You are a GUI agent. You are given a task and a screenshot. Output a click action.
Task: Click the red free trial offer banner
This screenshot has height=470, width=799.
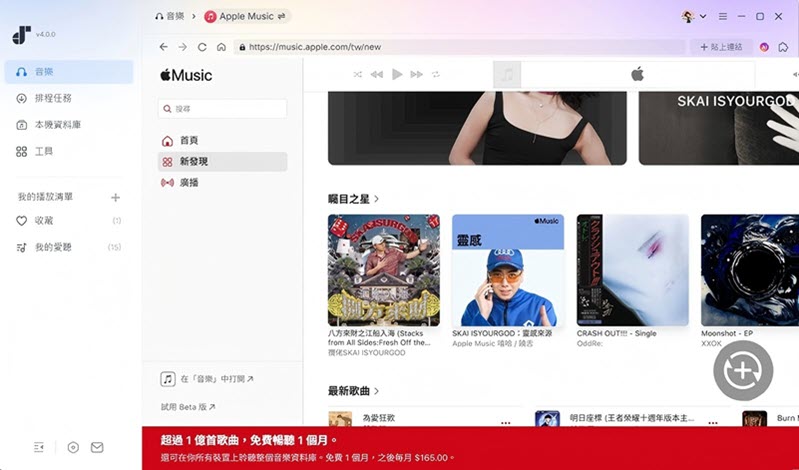point(470,448)
